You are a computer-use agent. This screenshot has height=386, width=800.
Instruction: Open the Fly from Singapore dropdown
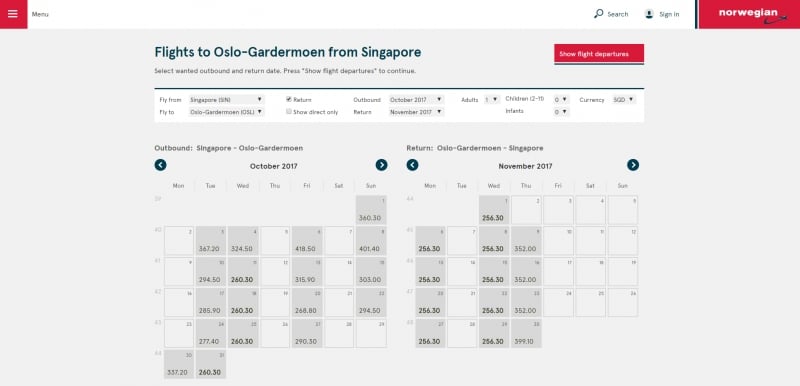[x=227, y=99]
